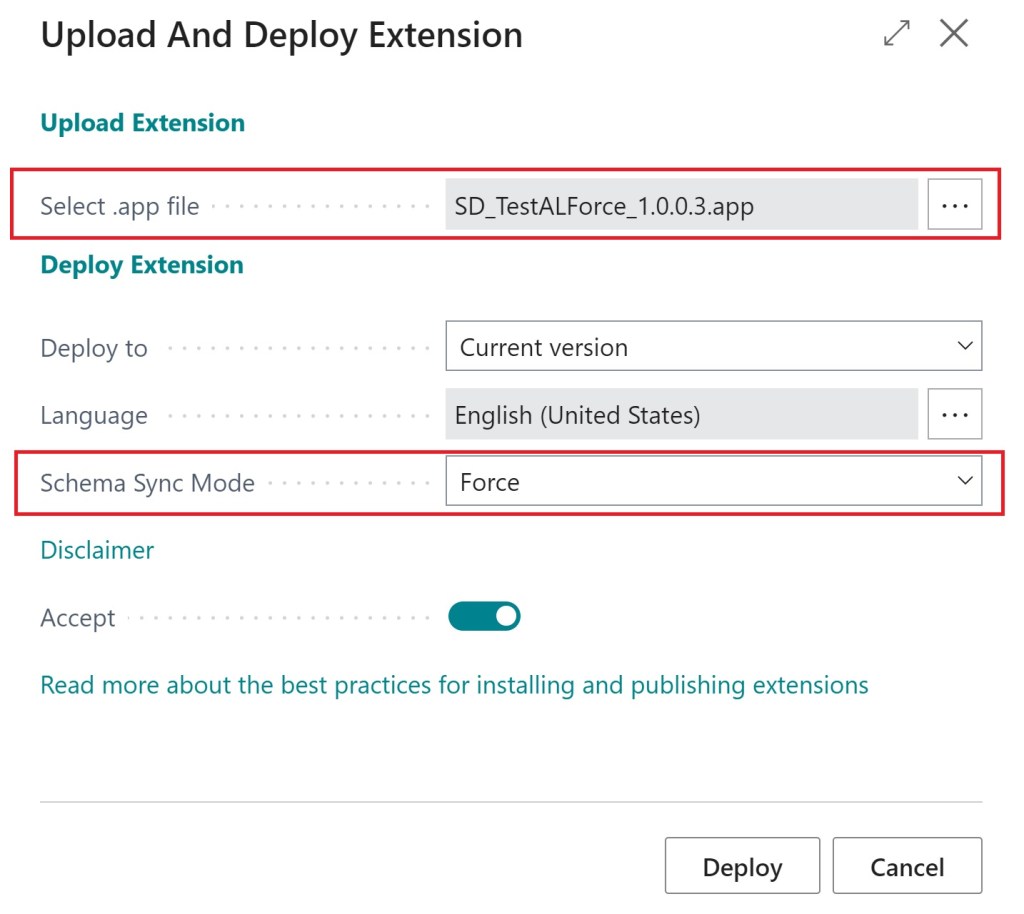Click the Accept field label
The image size is (1024, 914).
(78, 618)
